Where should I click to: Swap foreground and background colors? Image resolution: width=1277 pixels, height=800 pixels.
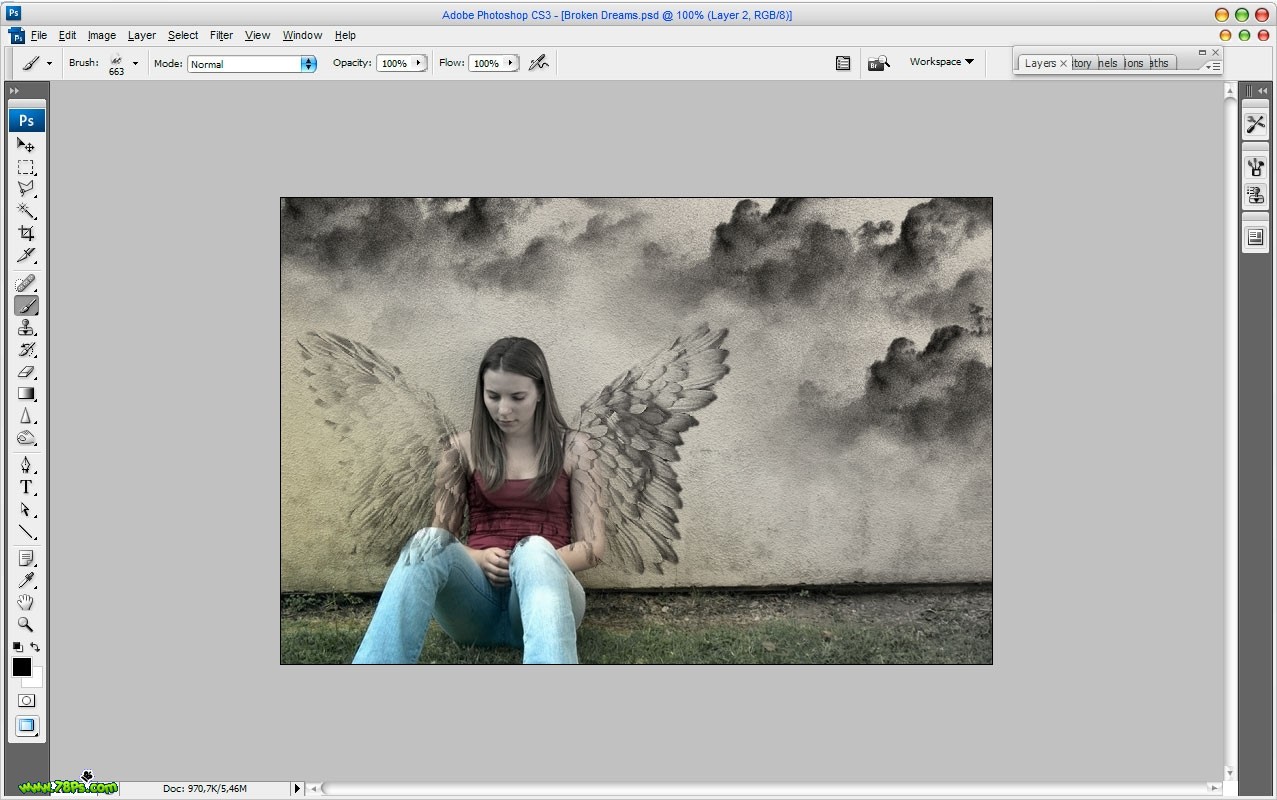click(35, 647)
